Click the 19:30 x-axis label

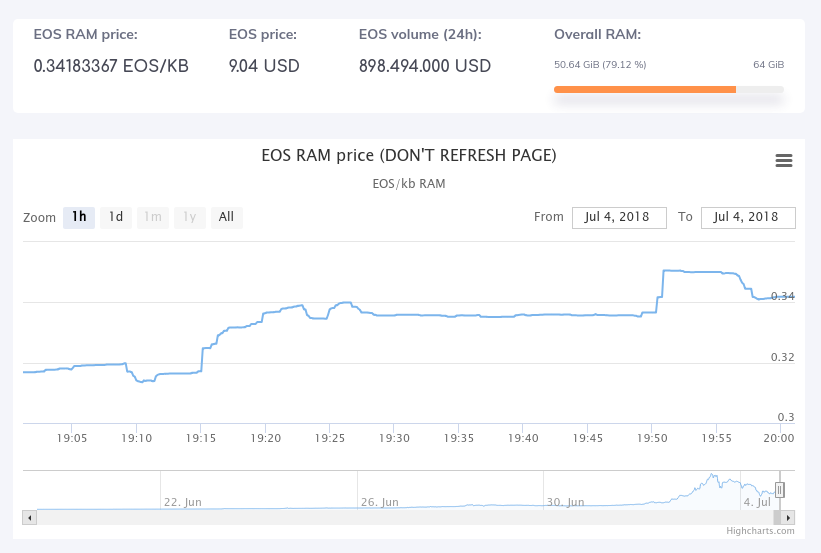(x=394, y=438)
